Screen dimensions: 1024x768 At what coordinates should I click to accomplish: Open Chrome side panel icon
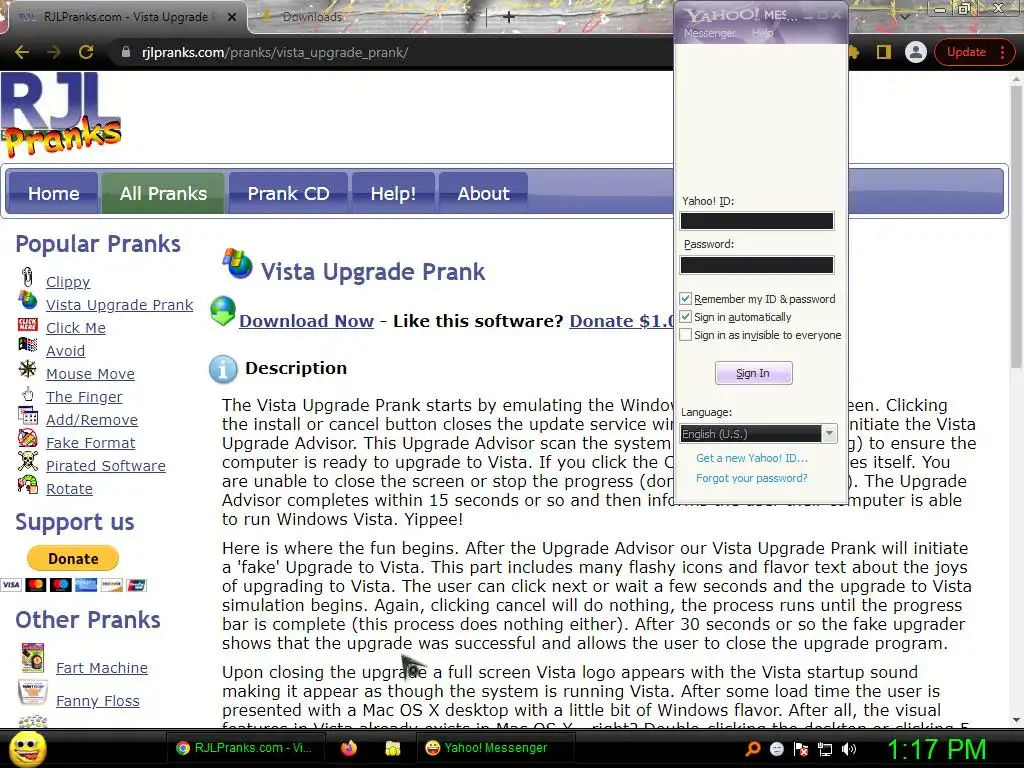point(884,52)
